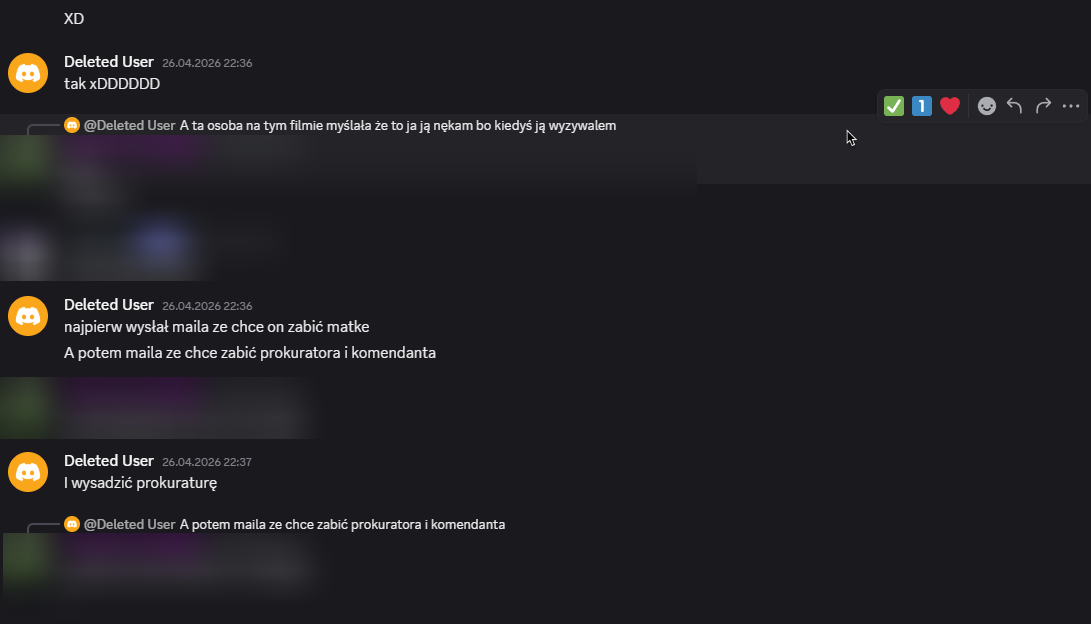This screenshot has width=1091, height=624.
Task: Click small avatar in bottom reply preview
Action: point(72,524)
